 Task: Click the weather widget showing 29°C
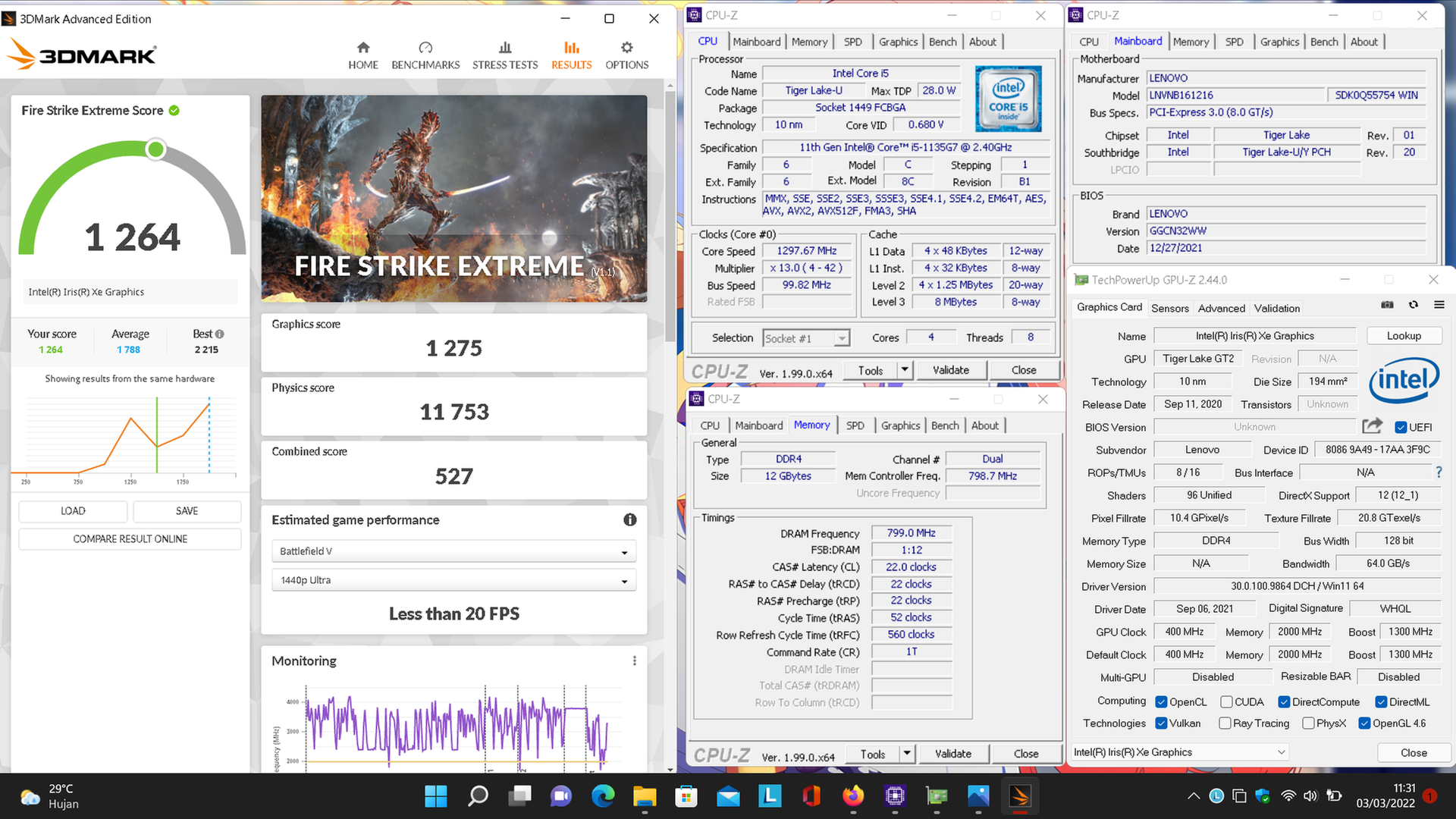click(50, 796)
